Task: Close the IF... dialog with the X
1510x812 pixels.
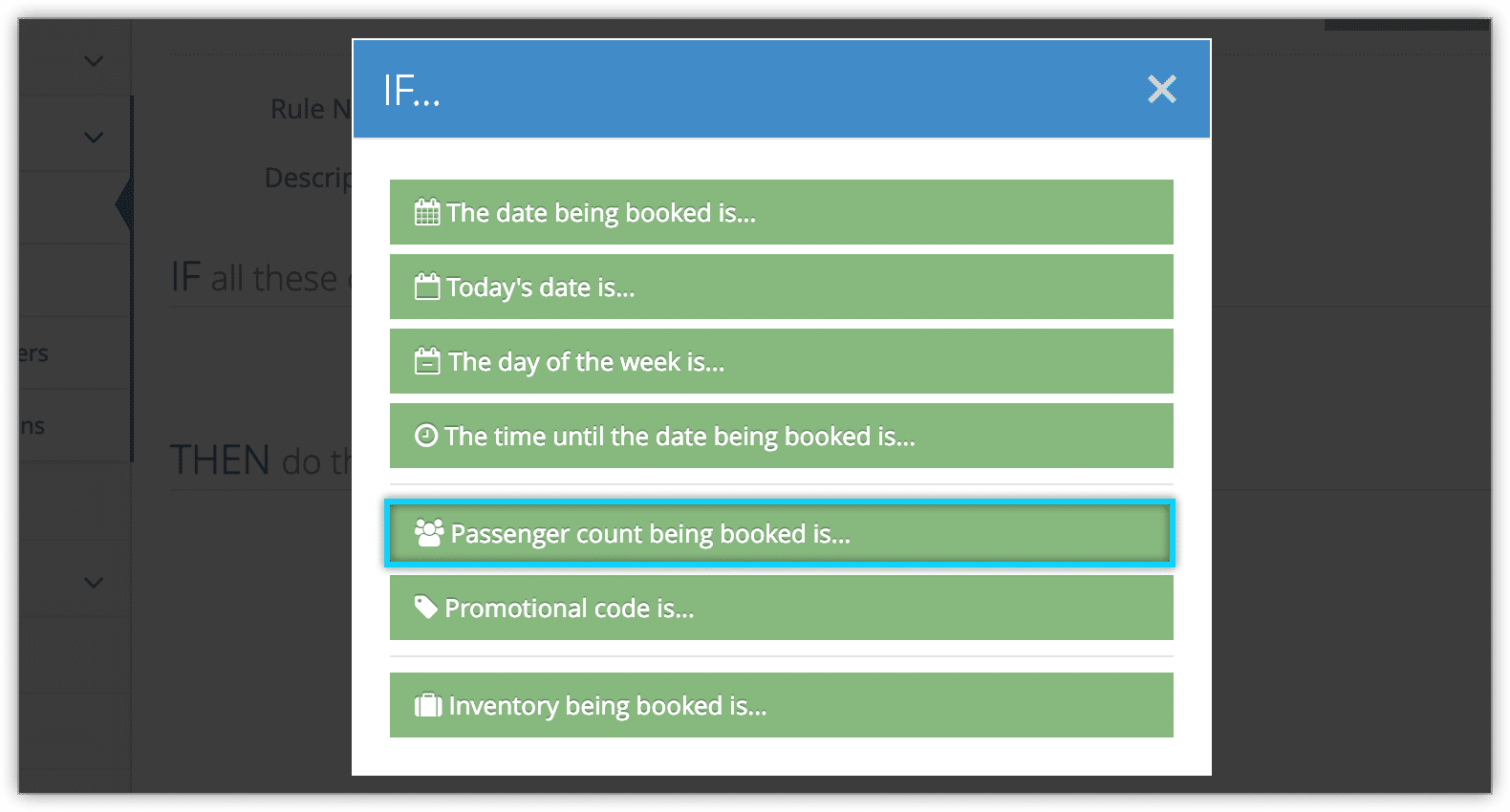Action: coord(1162,89)
